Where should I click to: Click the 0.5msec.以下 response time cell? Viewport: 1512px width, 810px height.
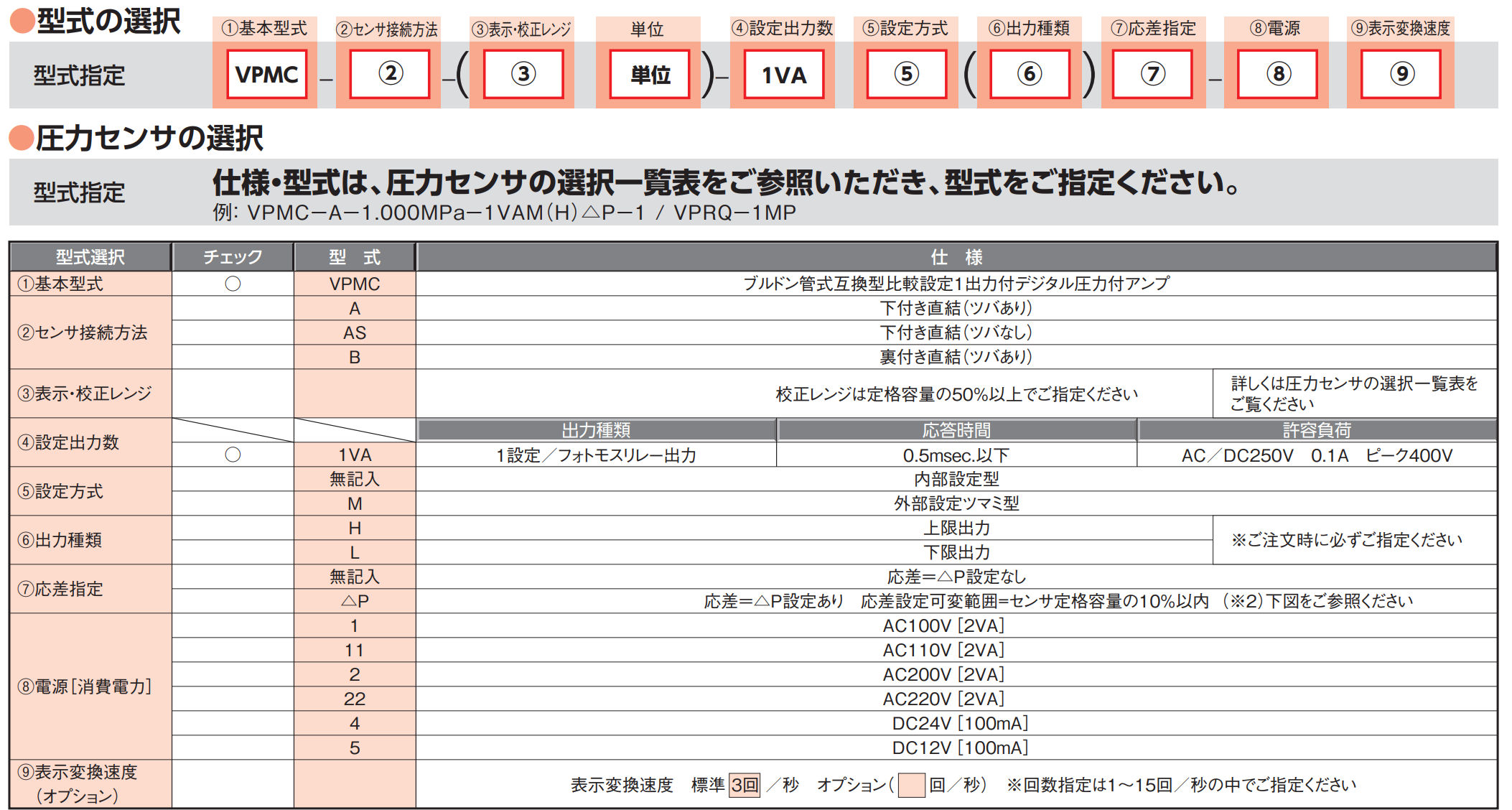(956, 455)
